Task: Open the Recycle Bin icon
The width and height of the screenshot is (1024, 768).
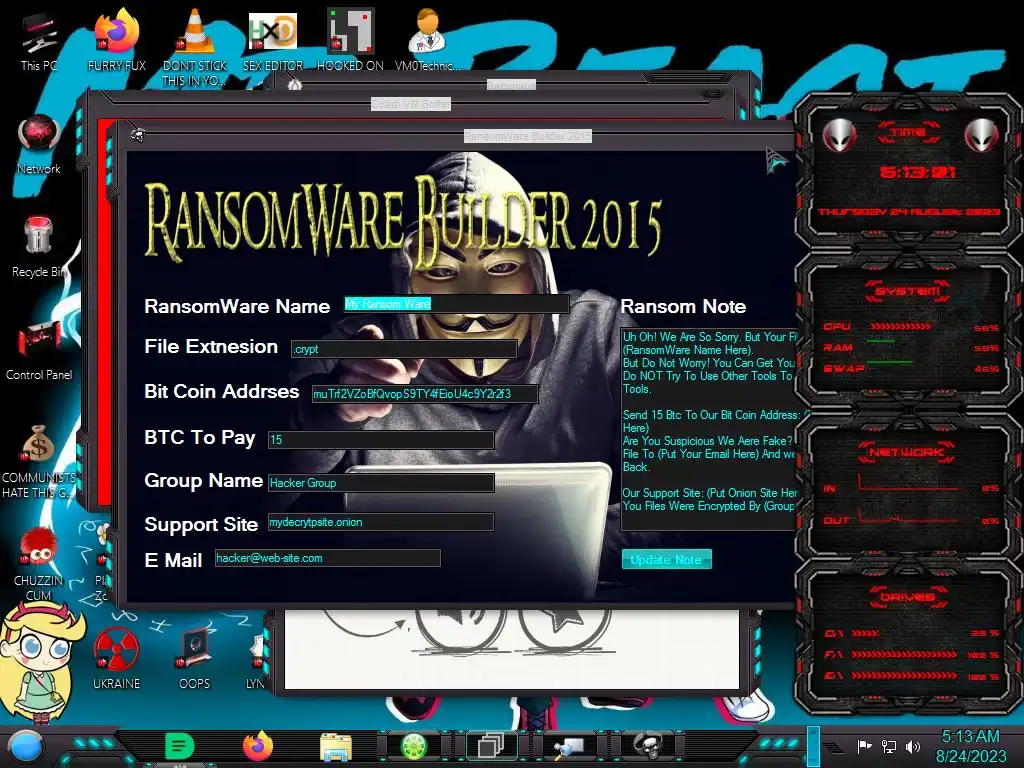Action: point(39,247)
